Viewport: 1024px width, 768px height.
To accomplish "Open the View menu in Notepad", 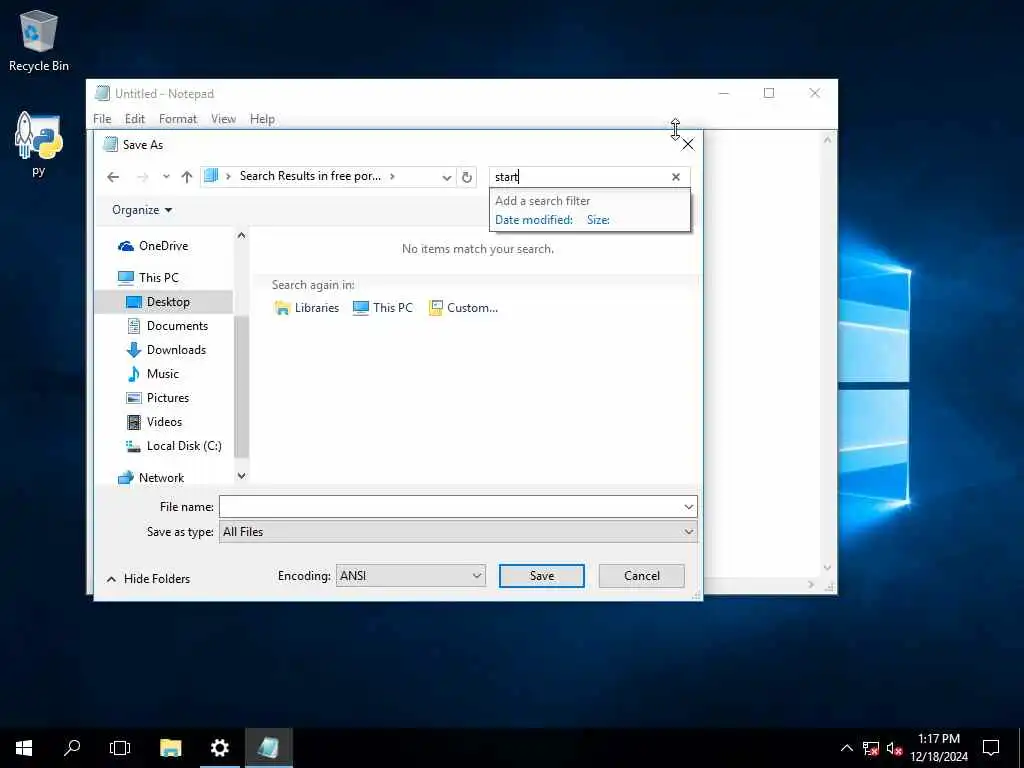I will tap(223, 119).
